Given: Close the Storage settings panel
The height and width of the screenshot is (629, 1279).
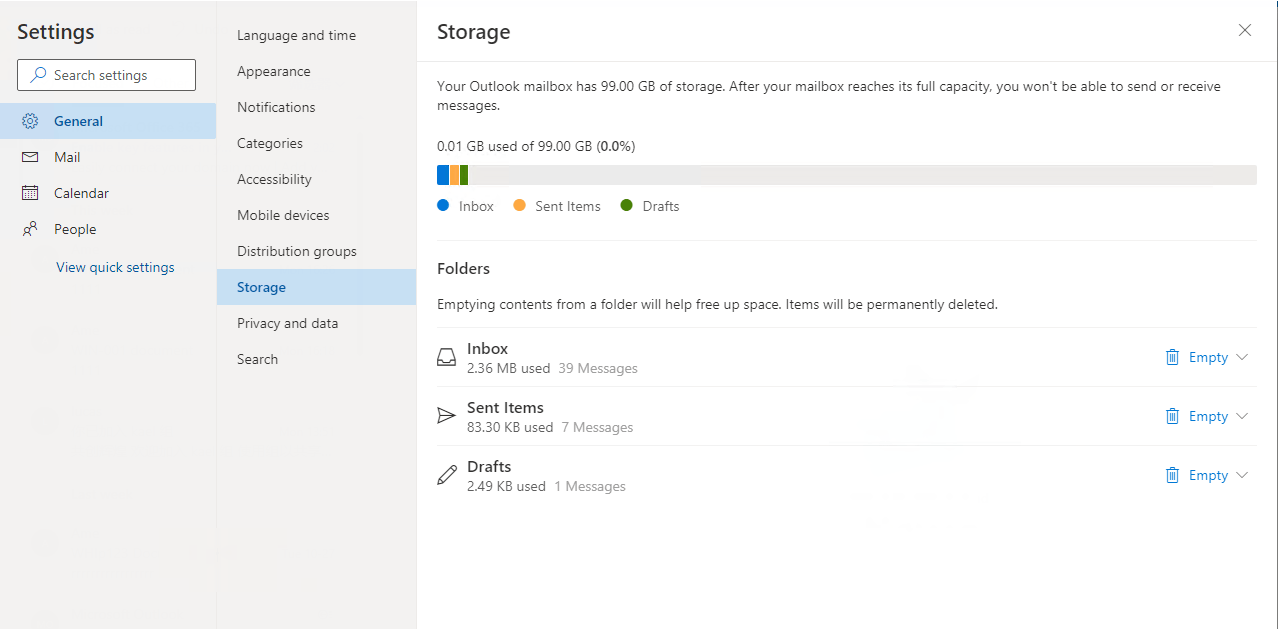Looking at the screenshot, I should tap(1245, 30).
